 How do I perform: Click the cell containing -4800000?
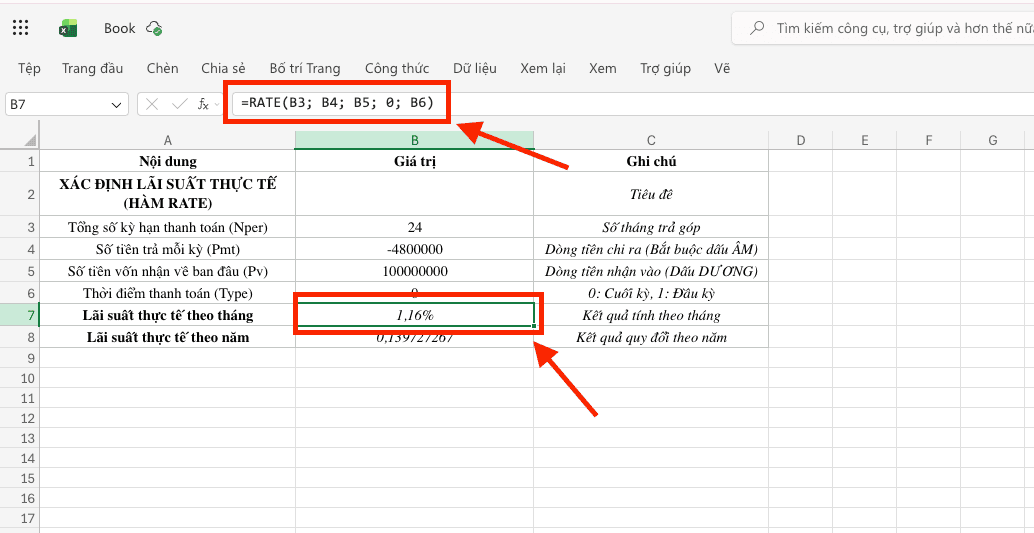(x=414, y=249)
